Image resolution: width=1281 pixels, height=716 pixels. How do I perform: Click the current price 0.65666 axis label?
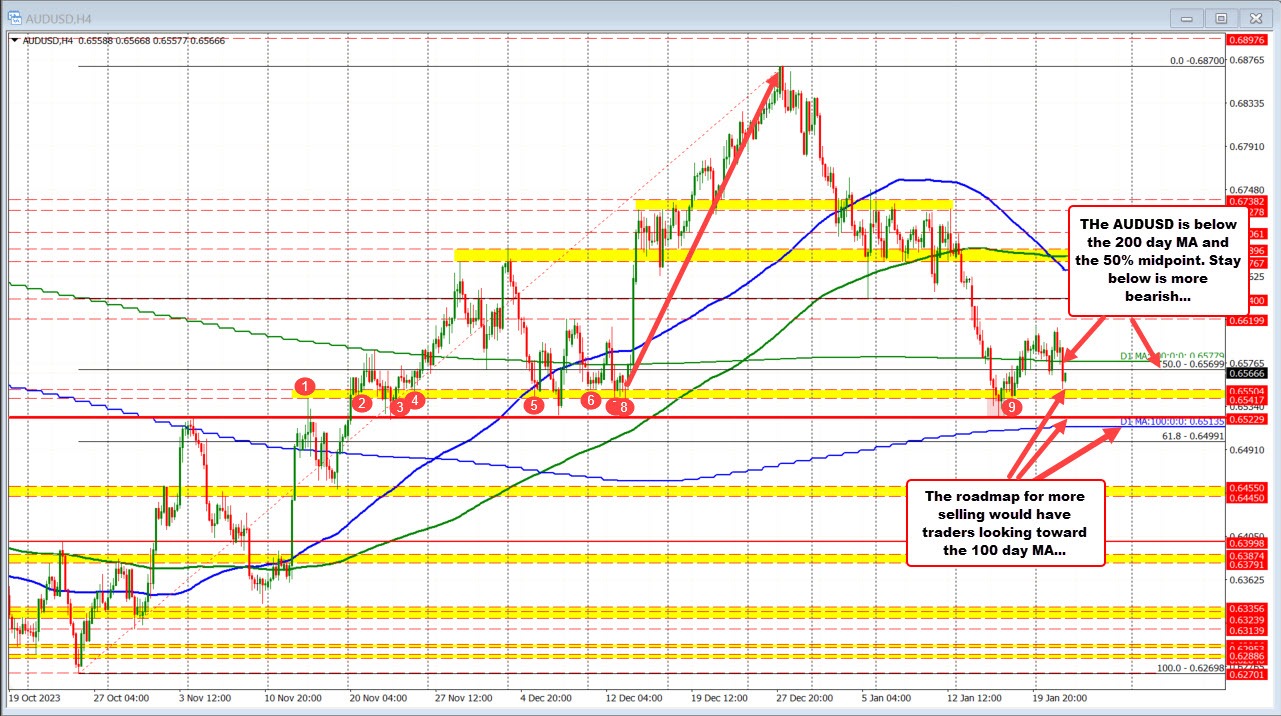coord(1248,373)
